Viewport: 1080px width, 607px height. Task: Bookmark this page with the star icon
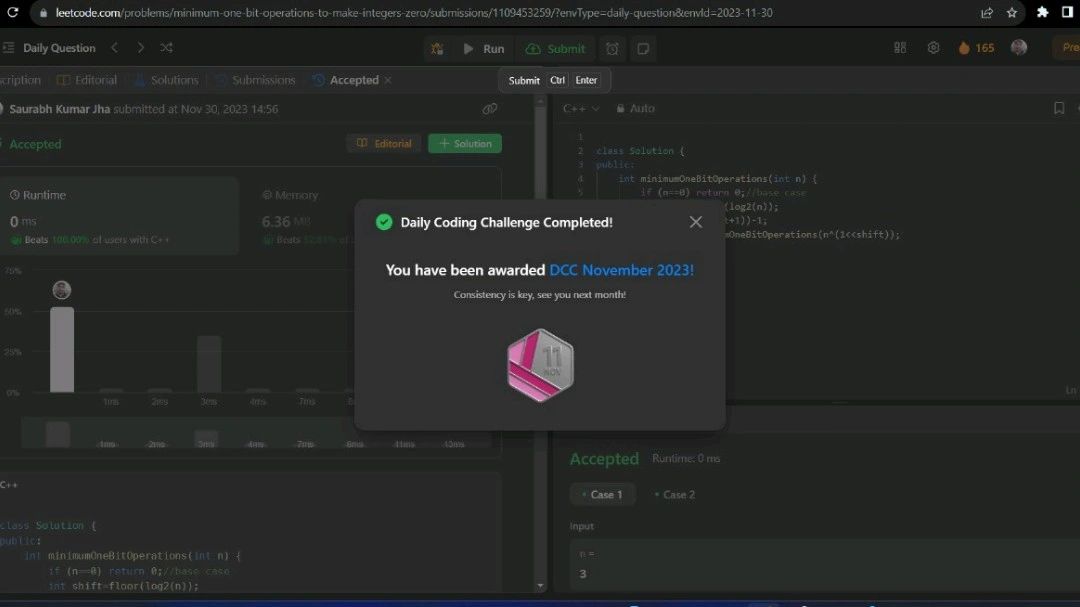(x=1011, y=12)
